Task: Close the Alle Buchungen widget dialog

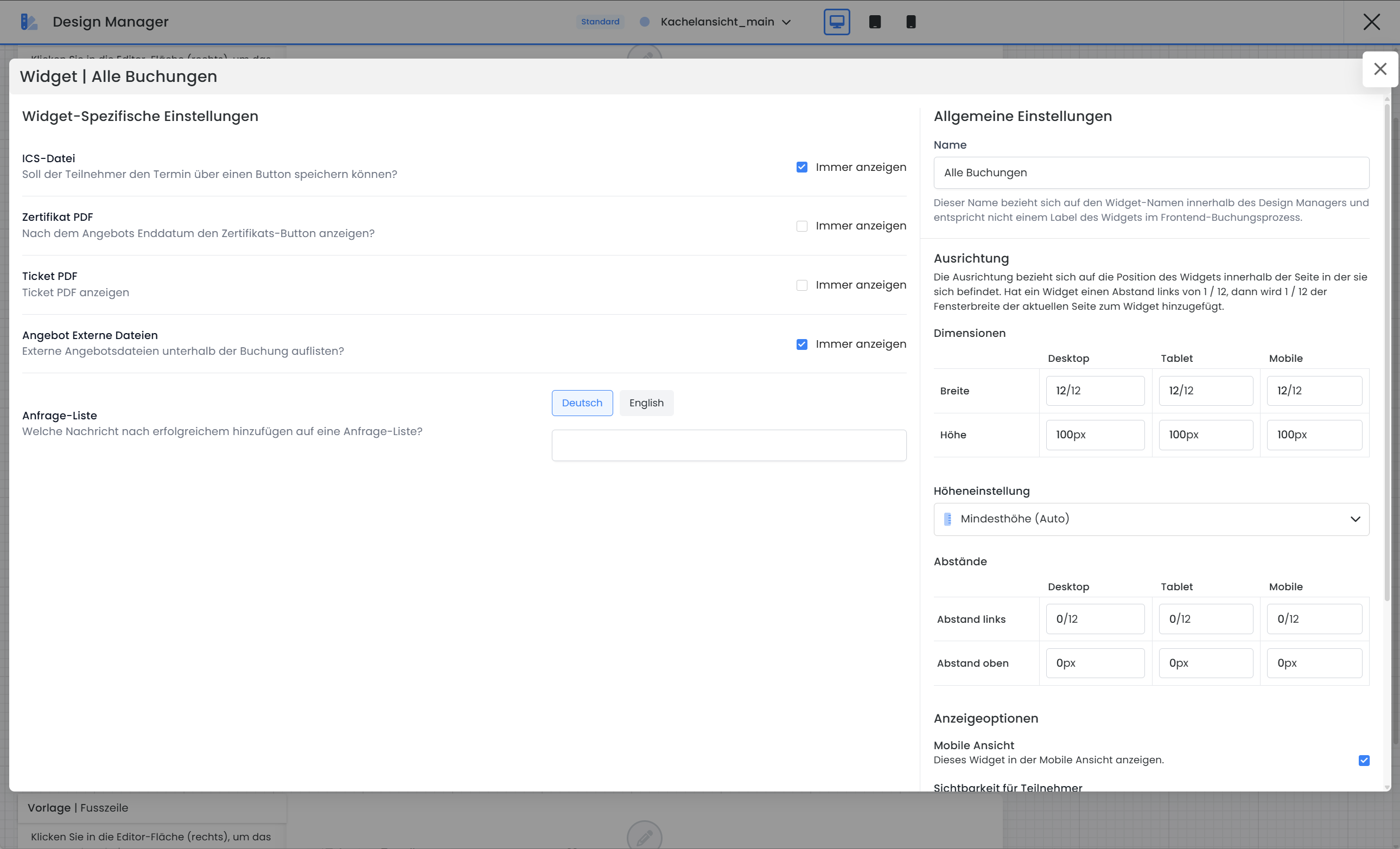Action: [1379, 69]
